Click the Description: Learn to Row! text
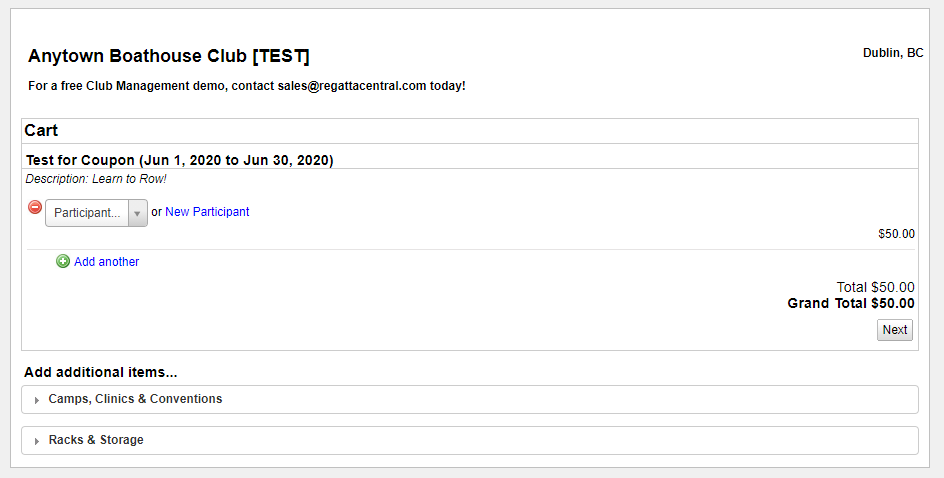The image size is (944, 478). 96,179
